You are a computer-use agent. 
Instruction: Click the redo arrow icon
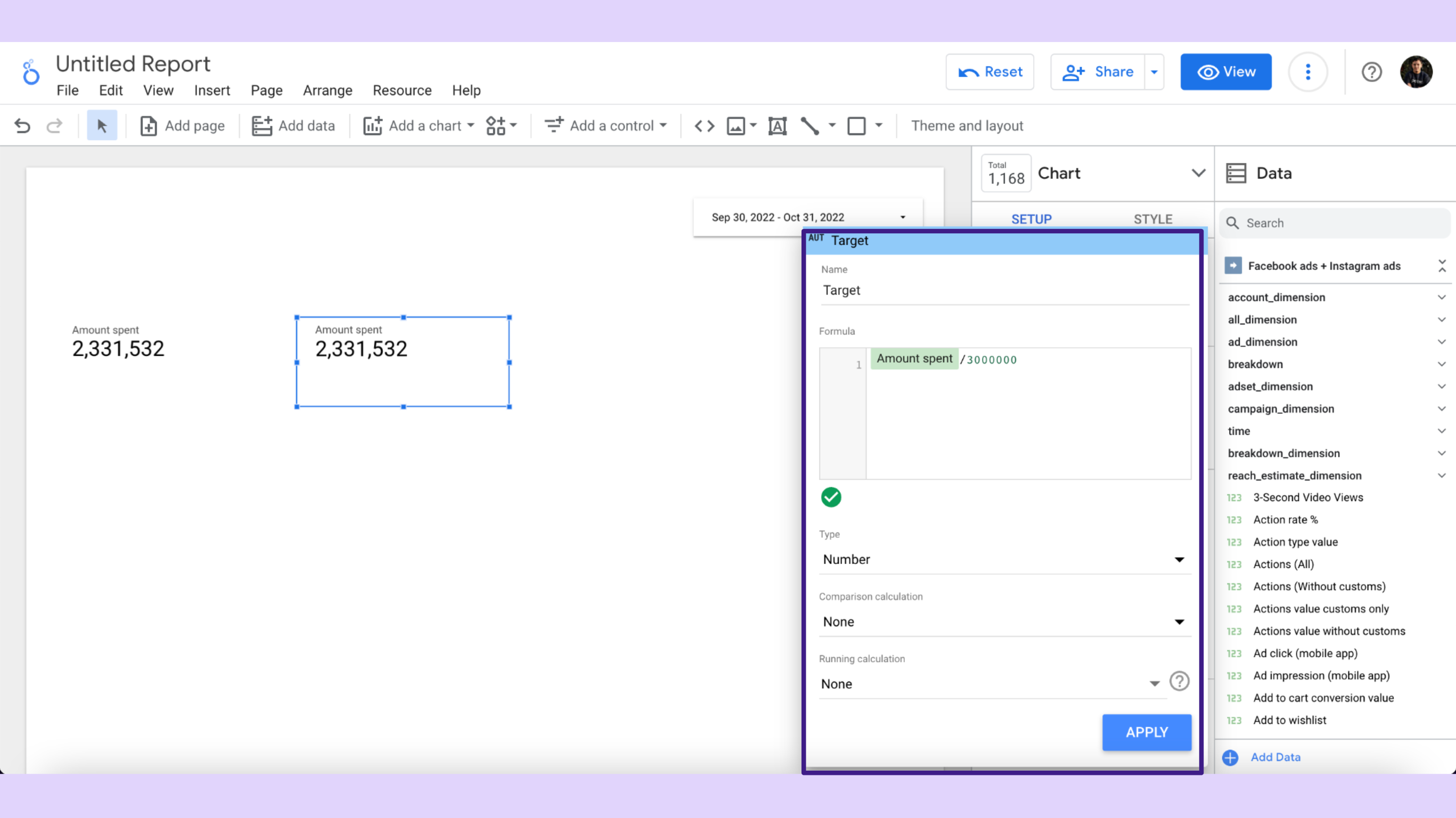55,125
